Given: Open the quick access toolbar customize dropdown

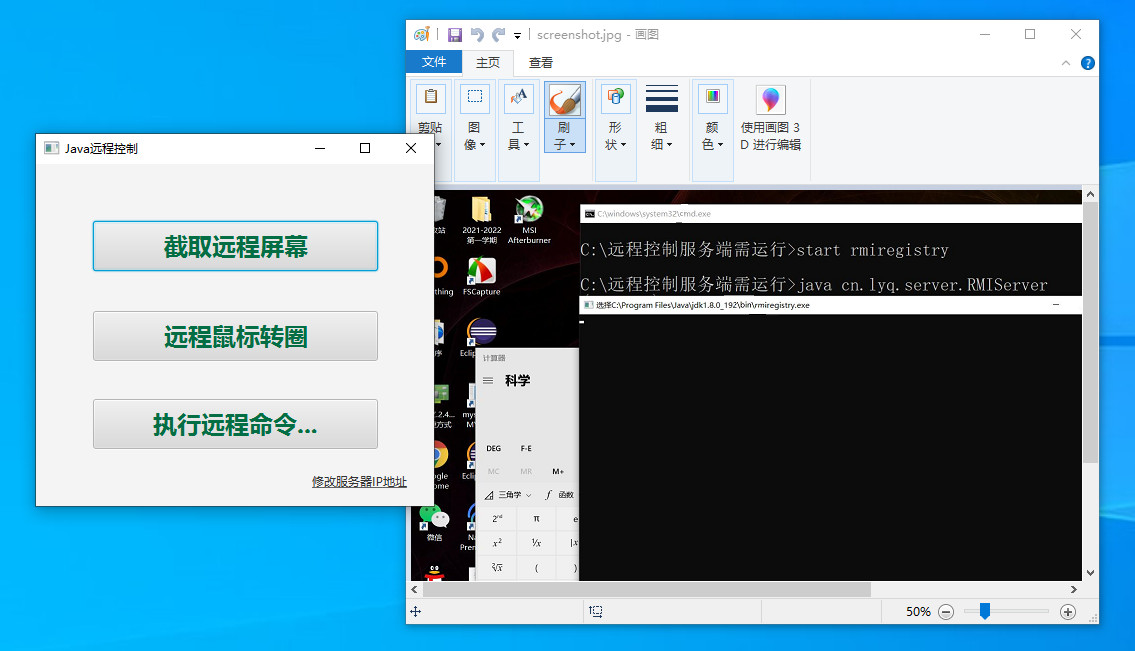Looking at the screenshot, I should point(518,35).
